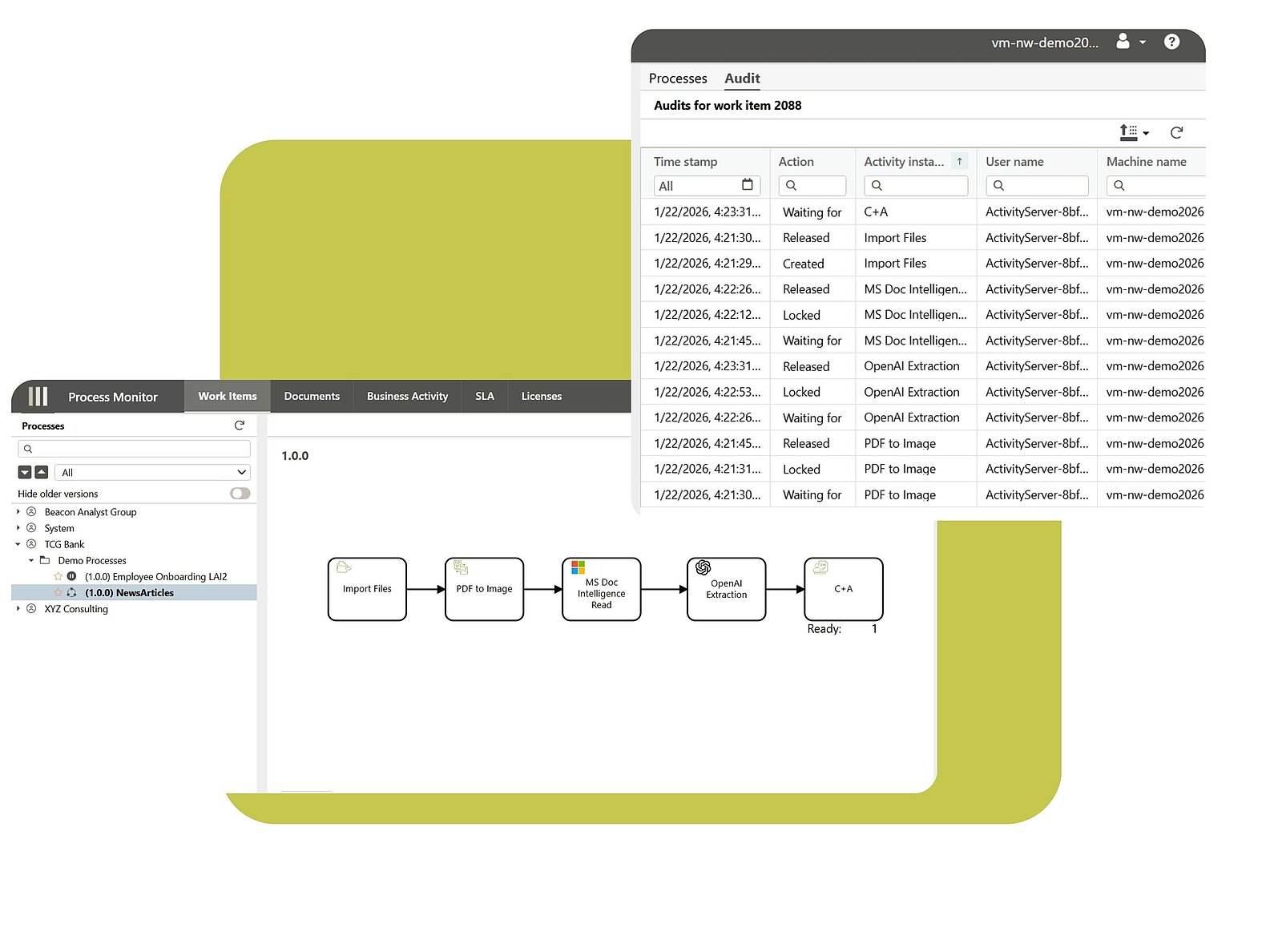Open the export dropdown in audit toolbar
Image resolution: width=1282 pixels, height=952 pixels.
pyautogui.click(x=1134, y=133)
